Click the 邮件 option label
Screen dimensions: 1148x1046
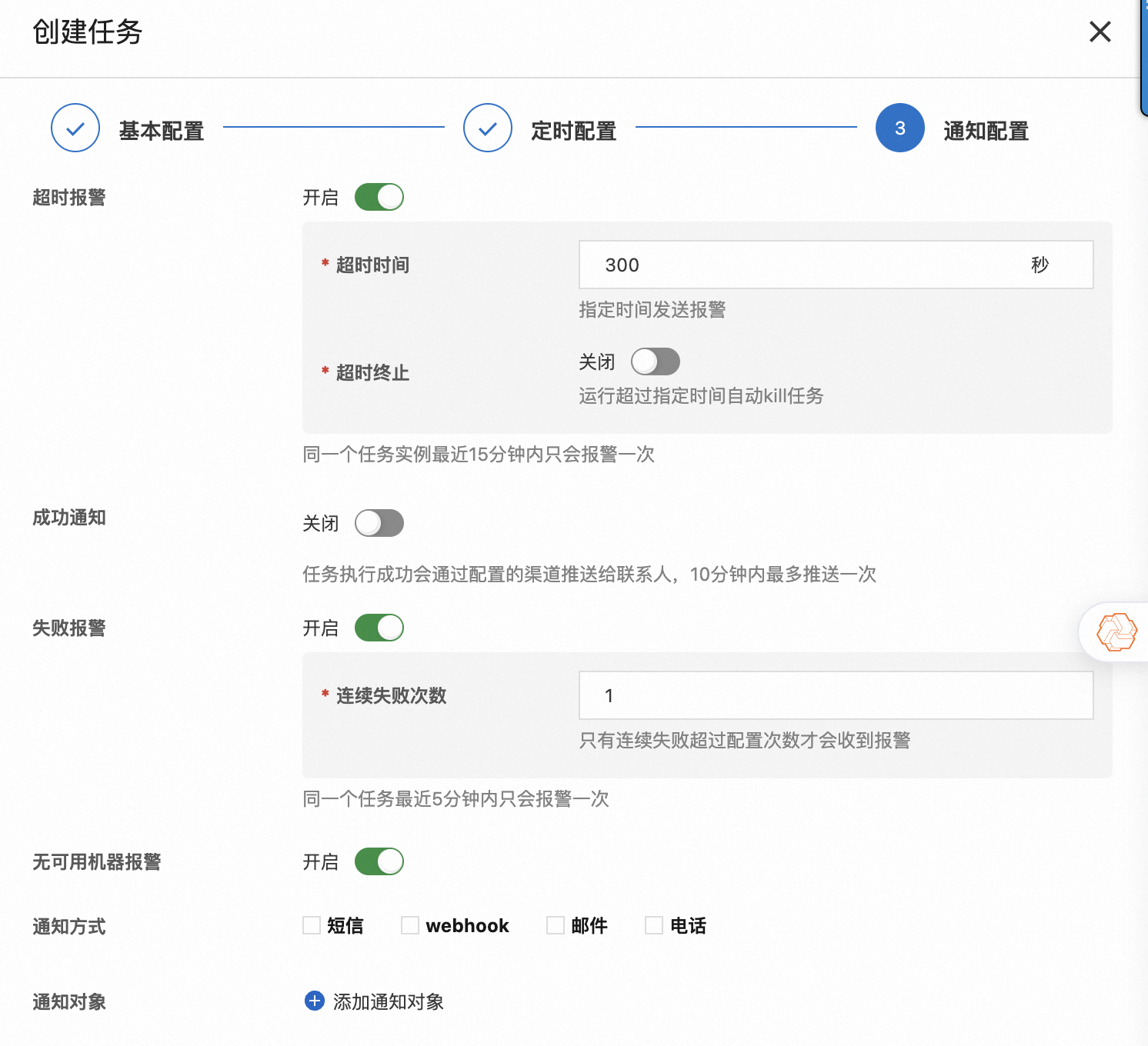pos(589,925)
